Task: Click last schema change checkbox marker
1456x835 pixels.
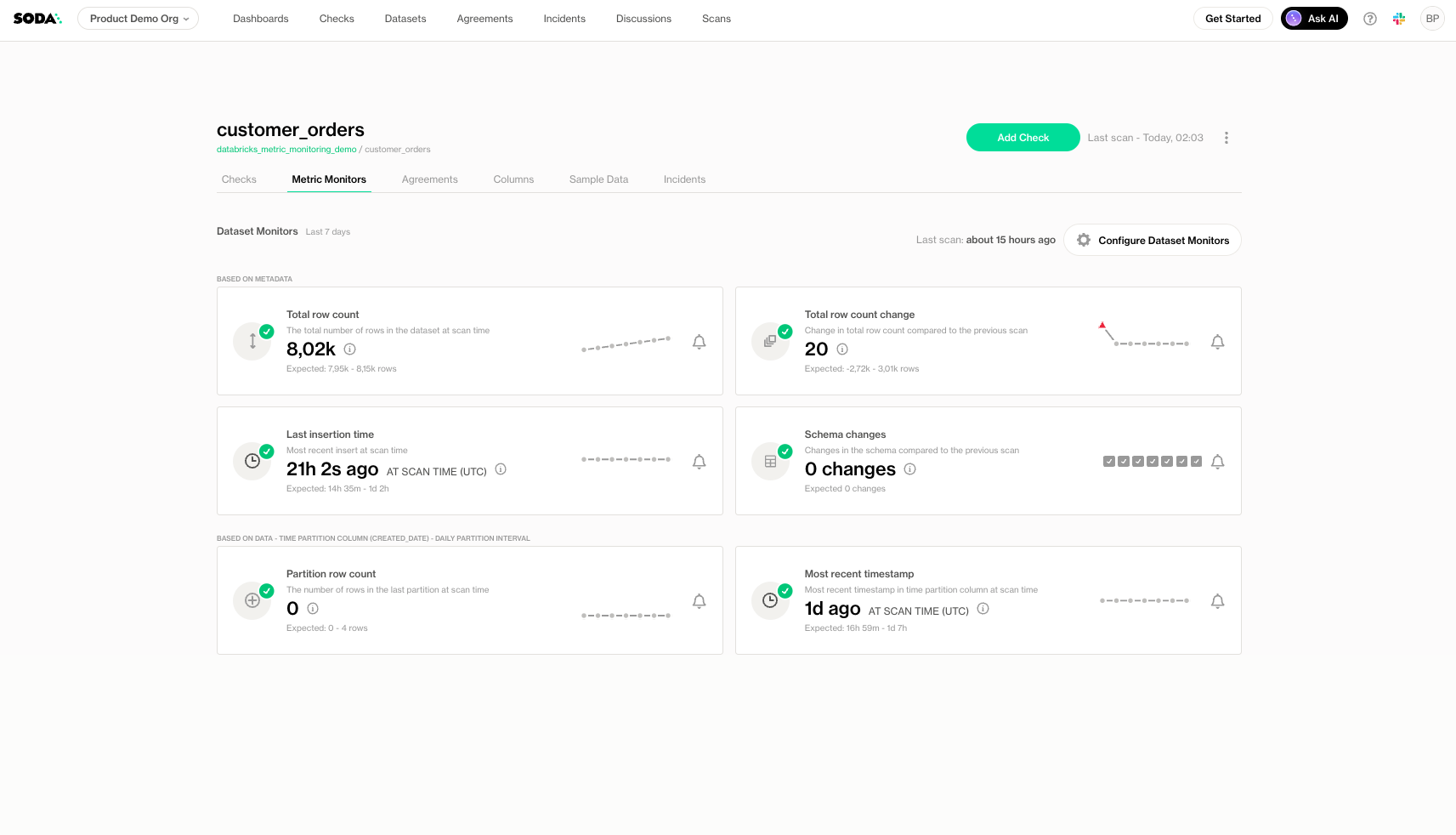Action: pyautogui.click(x=1196, y=462)
